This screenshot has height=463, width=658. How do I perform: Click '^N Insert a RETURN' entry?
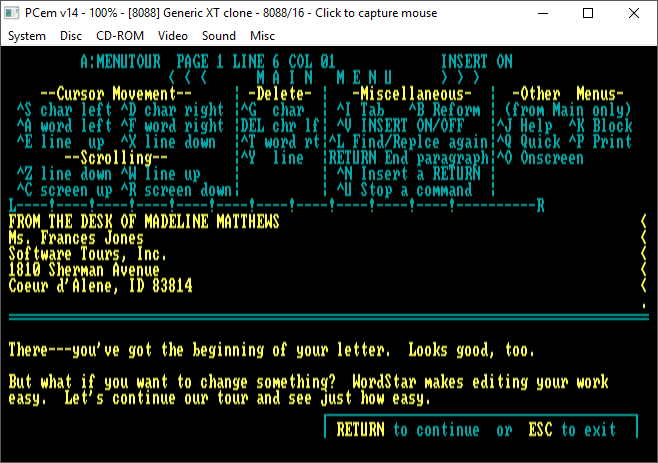(408, 174)
